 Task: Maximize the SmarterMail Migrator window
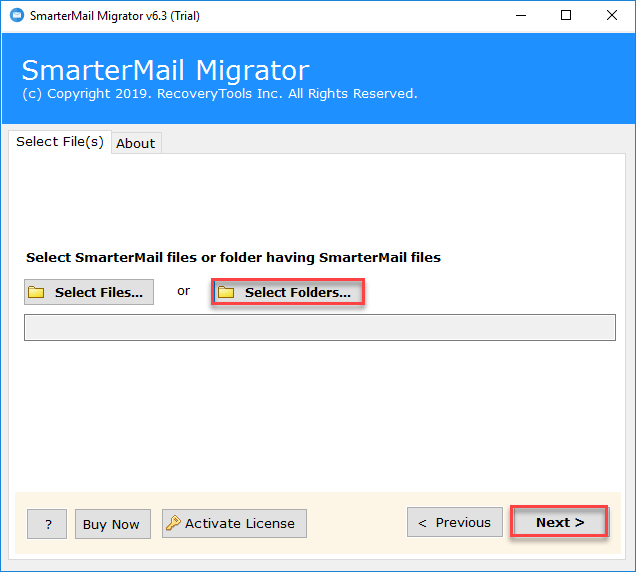[566, 15]
